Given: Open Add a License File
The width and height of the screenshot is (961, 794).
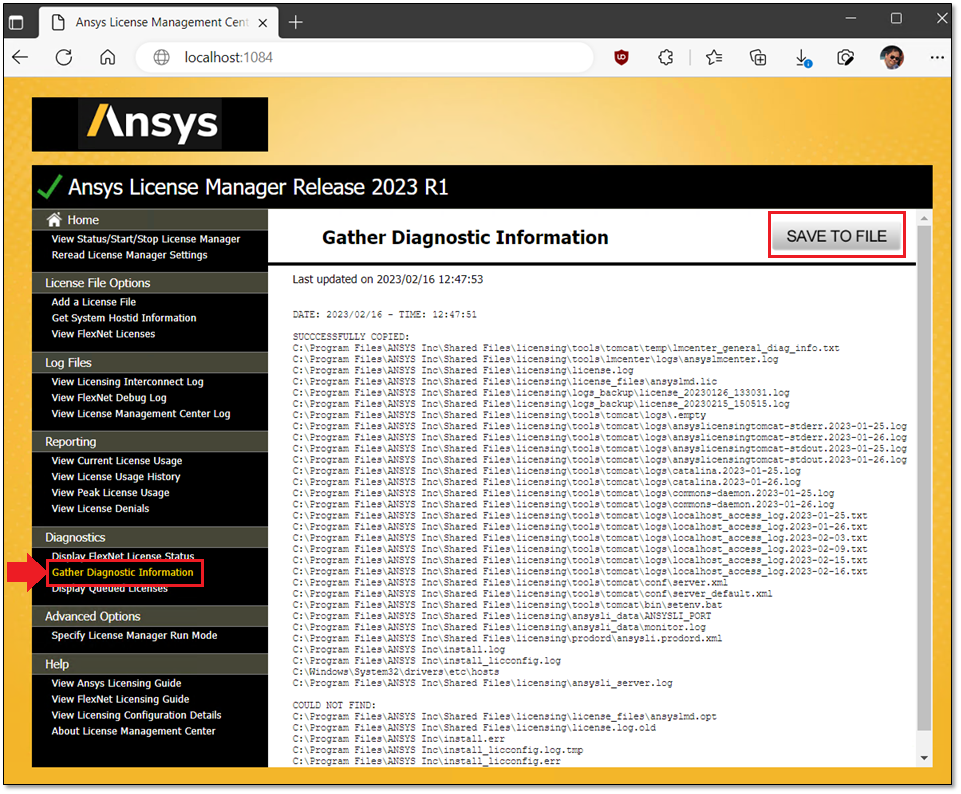Looking at the screenshot, I should coord(94,302).
